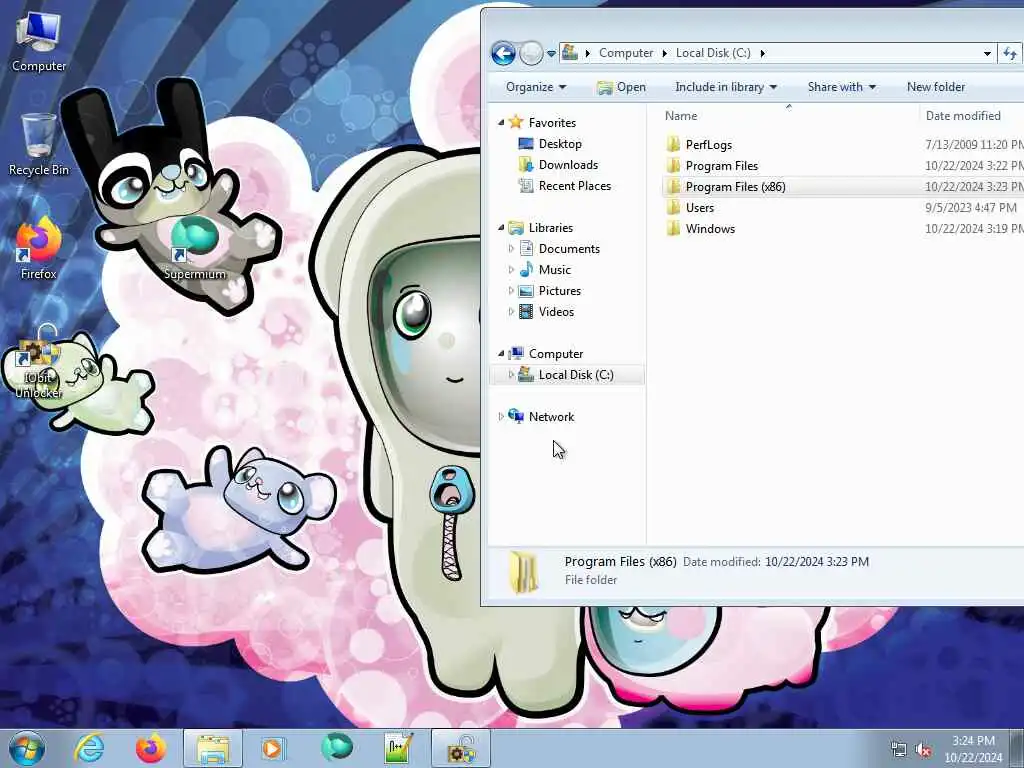Open Notepad++ from the taskbar
Screen dimensions: 1024x768
[398, 748]
